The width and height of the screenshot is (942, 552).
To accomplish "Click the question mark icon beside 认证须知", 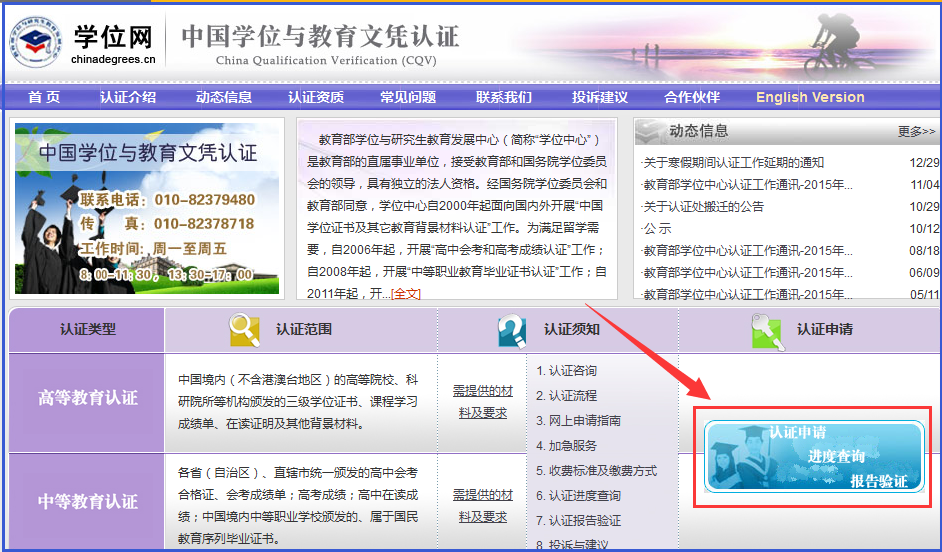I will tap(511, 329).
